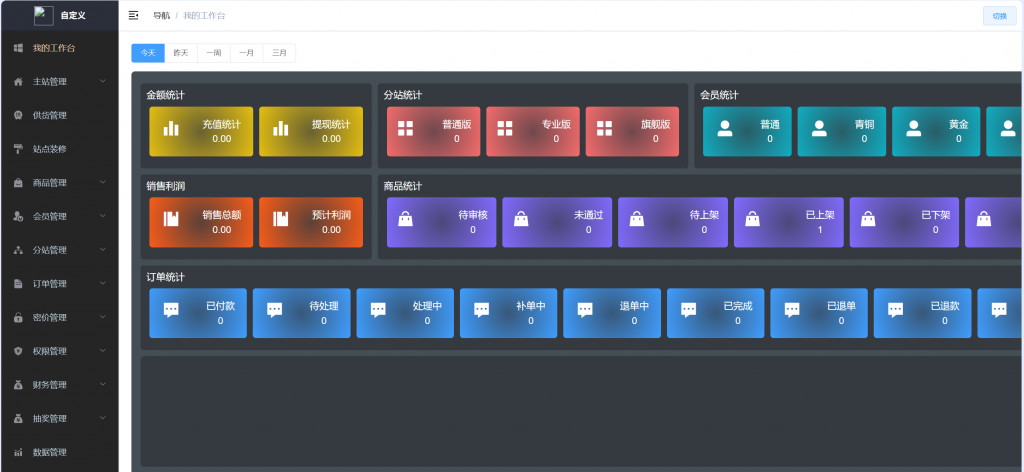Open 站点装修 menu item
The width and height of the screenshot is (1024, 472).
pyautogui.click(x=49, y=149)
